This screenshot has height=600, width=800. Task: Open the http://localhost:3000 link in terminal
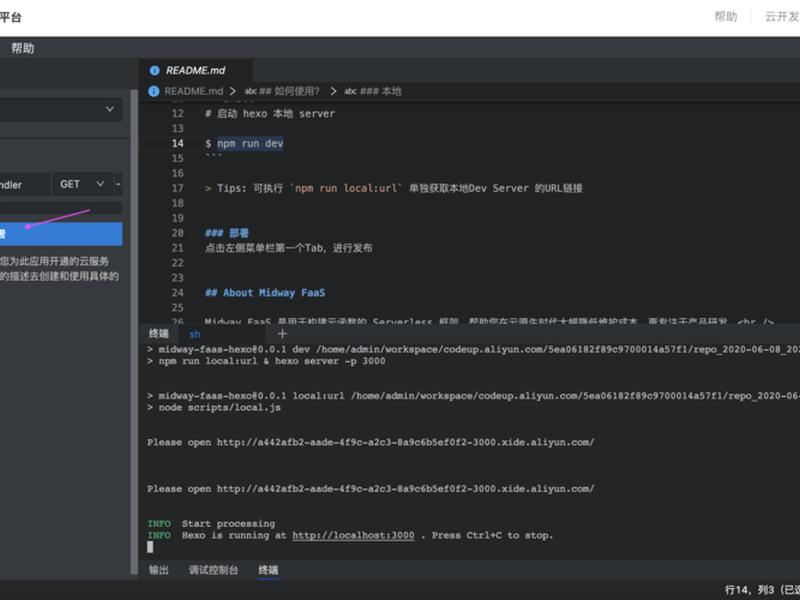tap(353, 535)
